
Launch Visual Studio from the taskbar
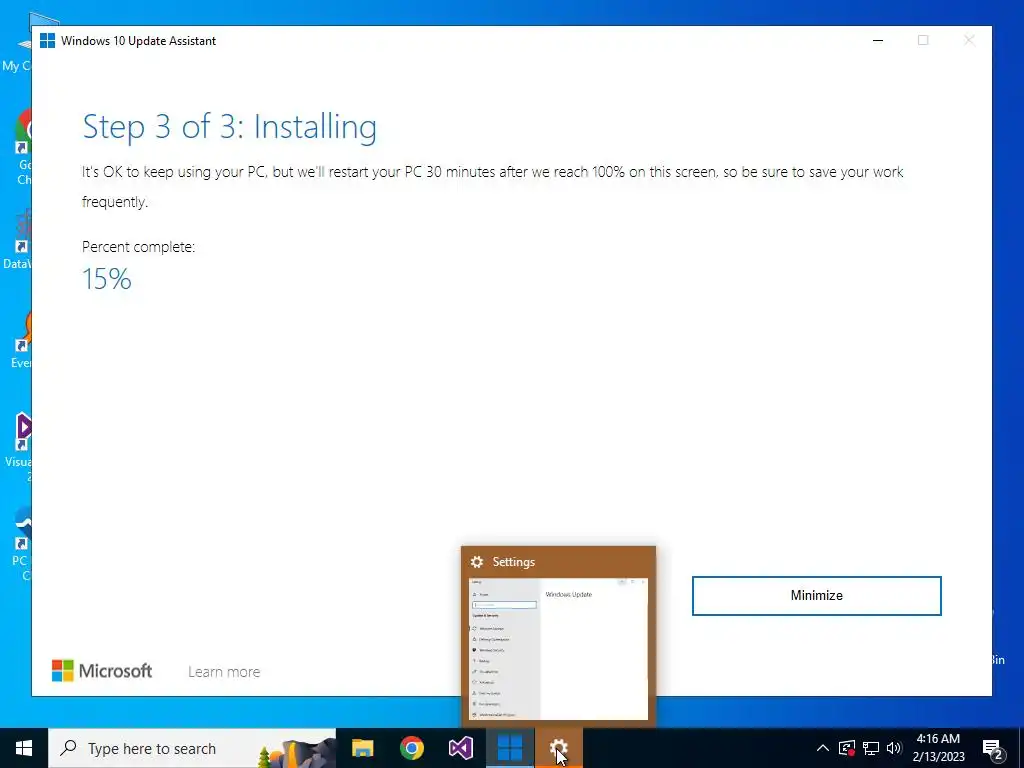pos(461,748)
